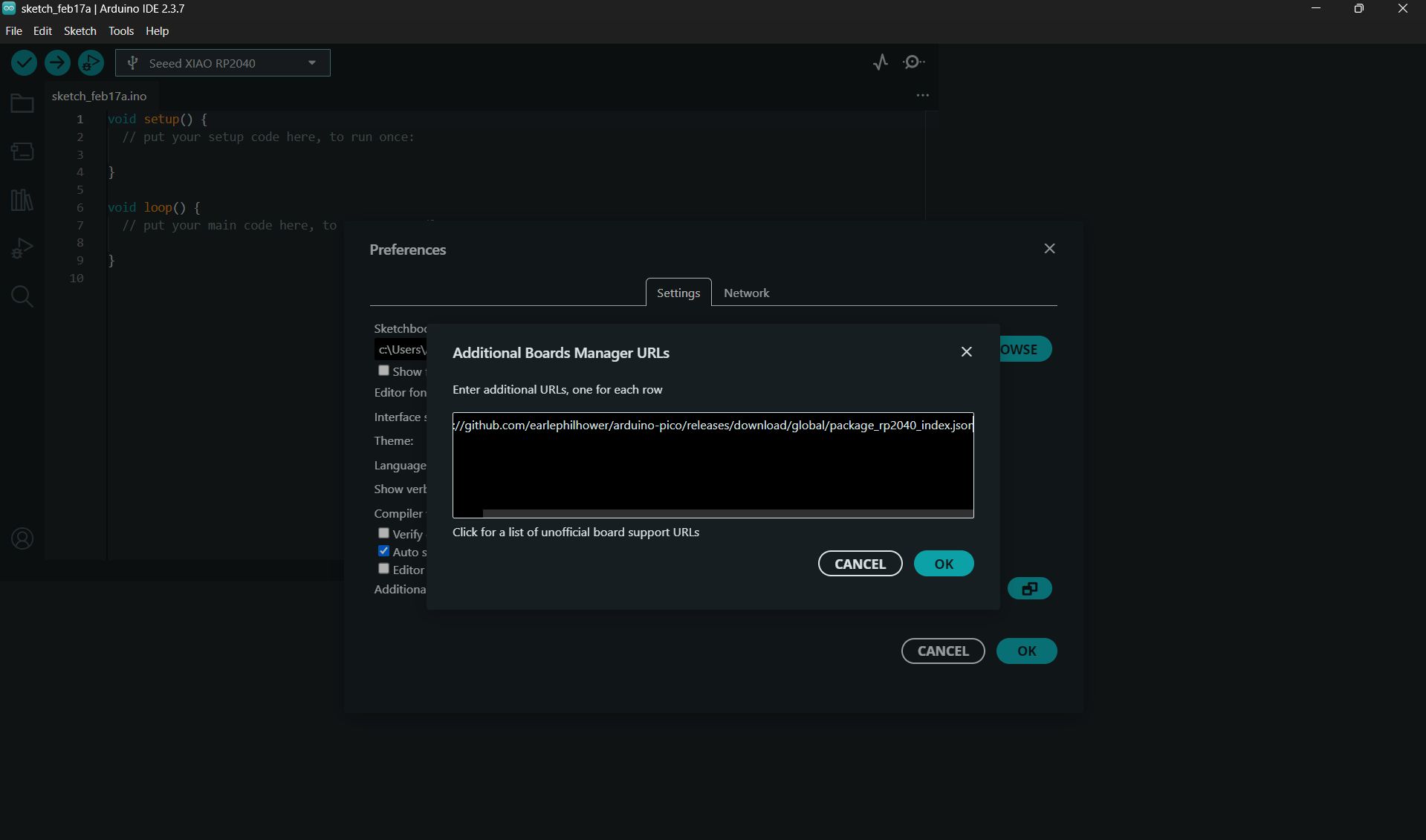1426x840 pixels.
Task: Close the Additional Boards Manager URLs dialog
Action: (966, 352)
